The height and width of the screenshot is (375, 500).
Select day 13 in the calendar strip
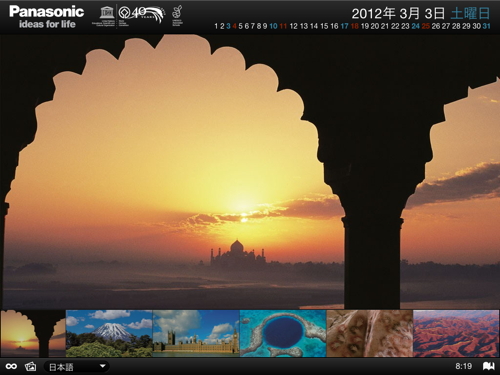click(304, 26)
